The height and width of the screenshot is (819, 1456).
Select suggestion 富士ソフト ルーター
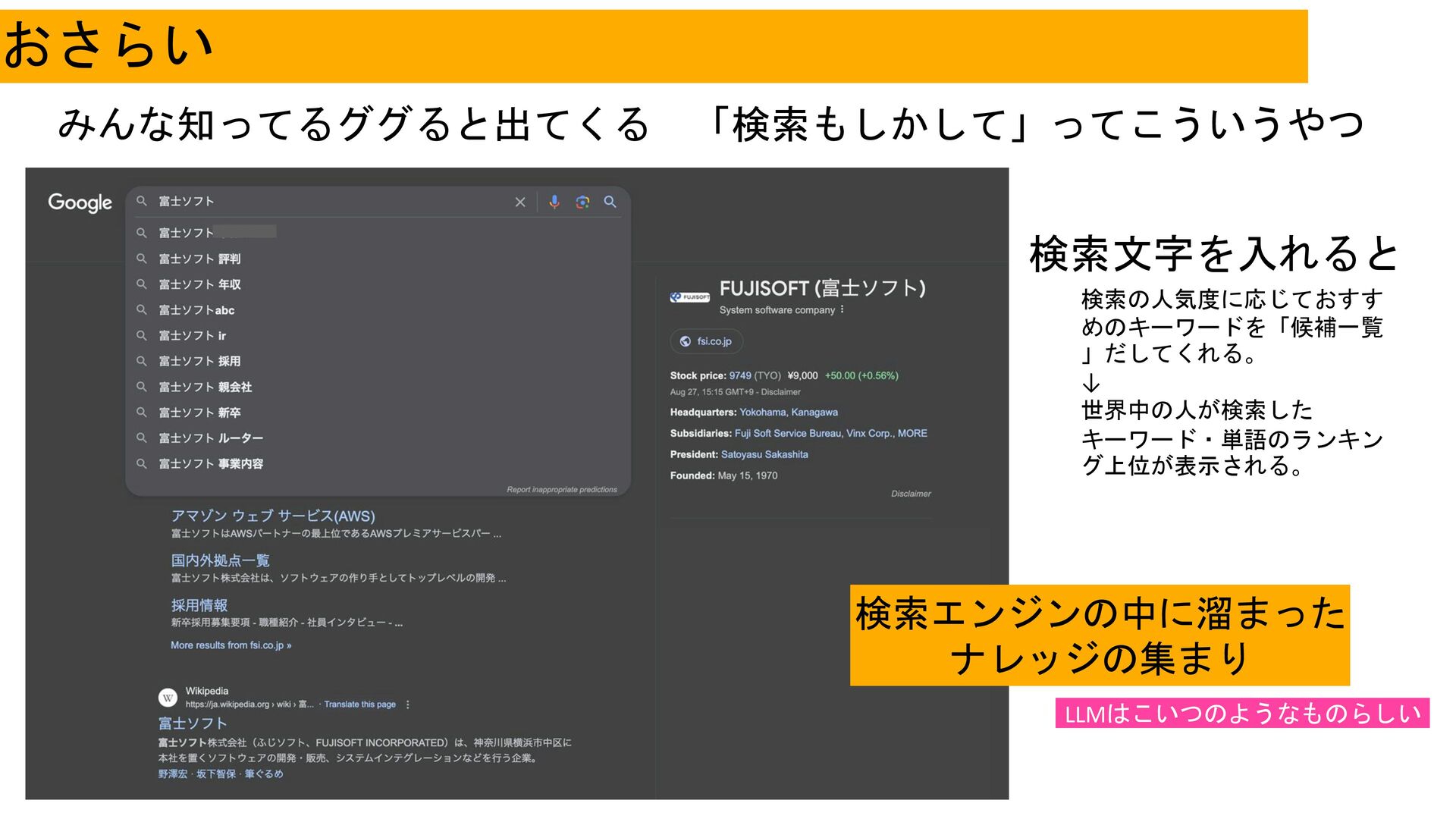(x=211, y=438)
